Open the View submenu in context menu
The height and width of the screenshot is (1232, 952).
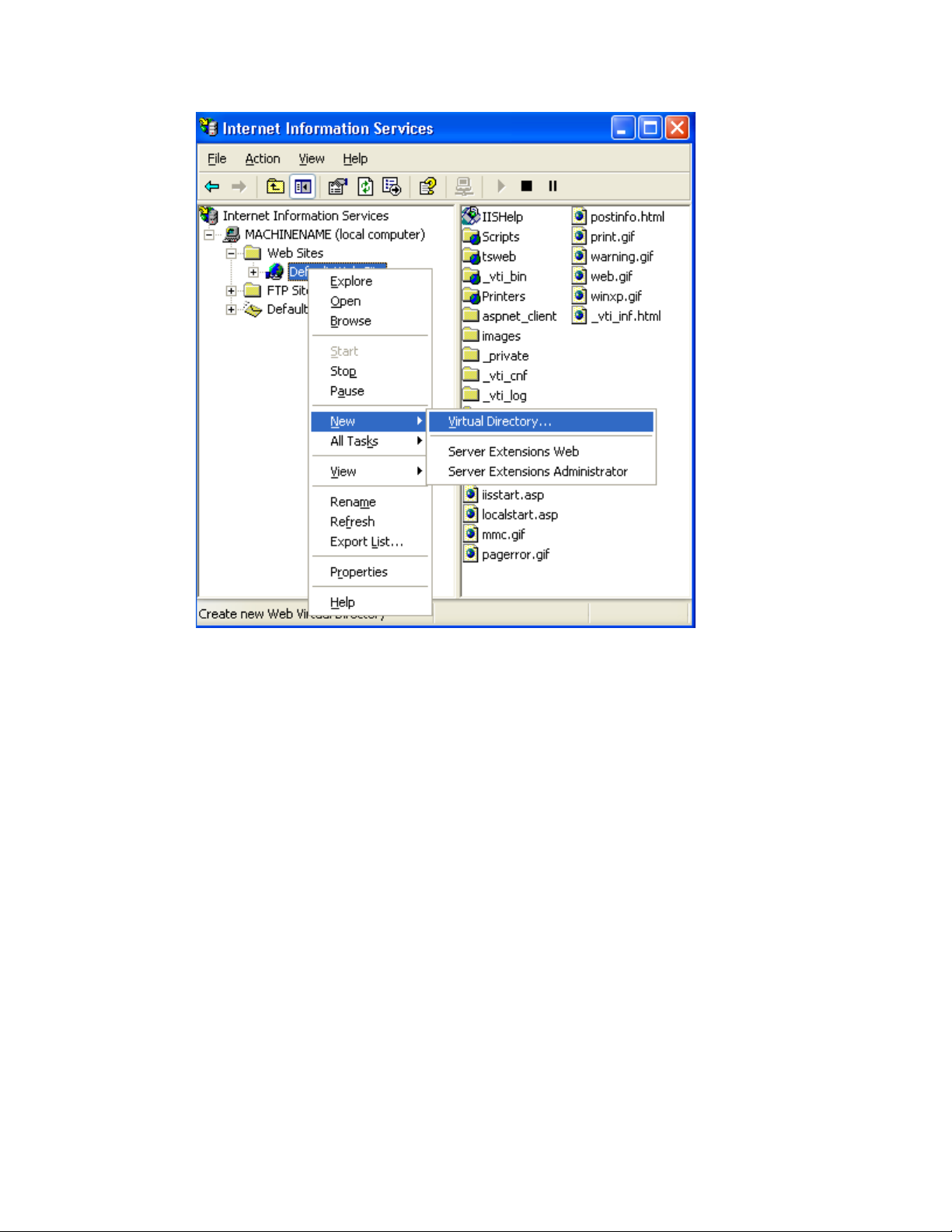click(x=370, y=472)
